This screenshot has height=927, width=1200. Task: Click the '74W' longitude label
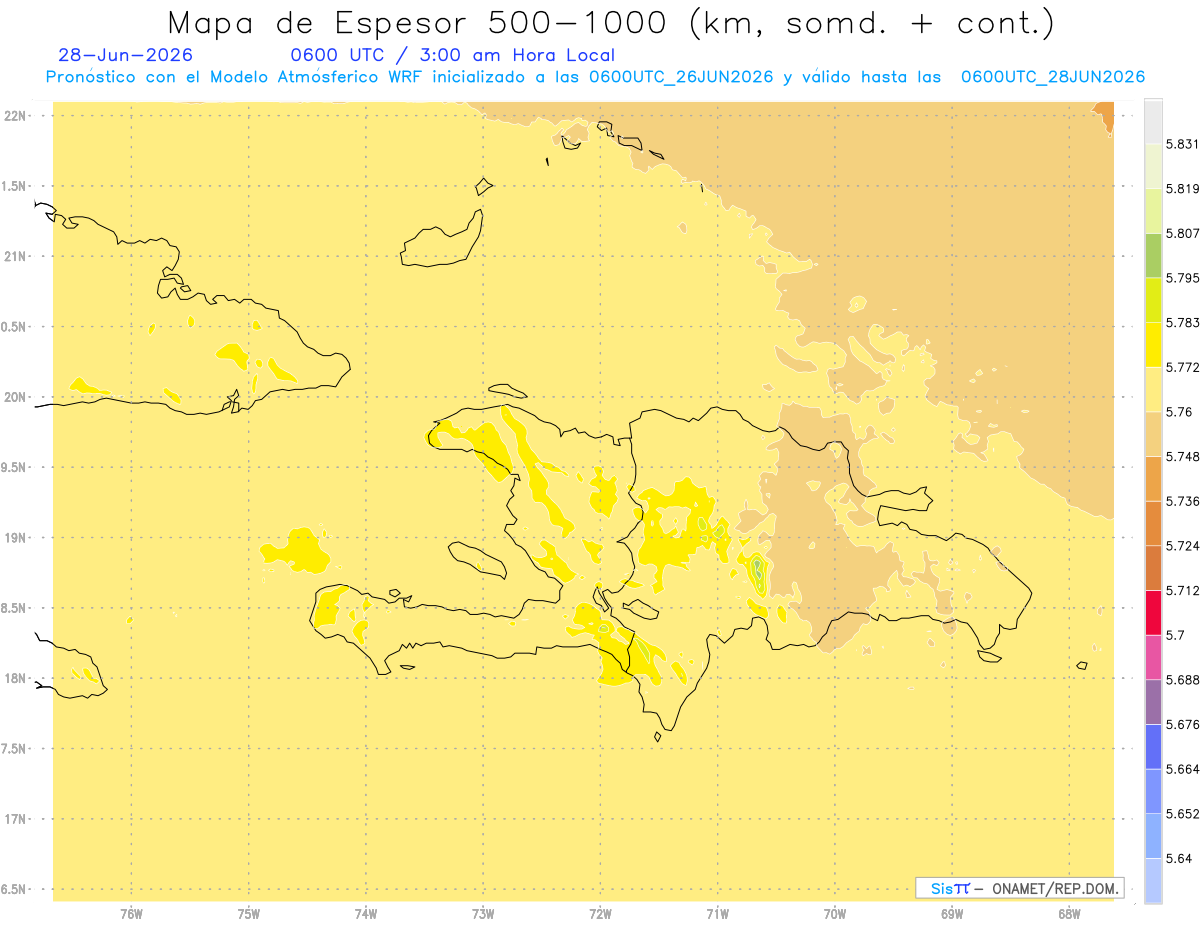366,914
